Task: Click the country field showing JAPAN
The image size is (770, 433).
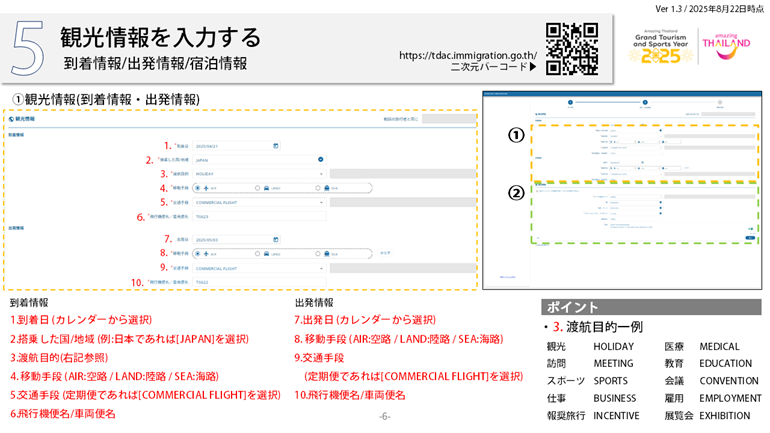Action: (259, 160)
